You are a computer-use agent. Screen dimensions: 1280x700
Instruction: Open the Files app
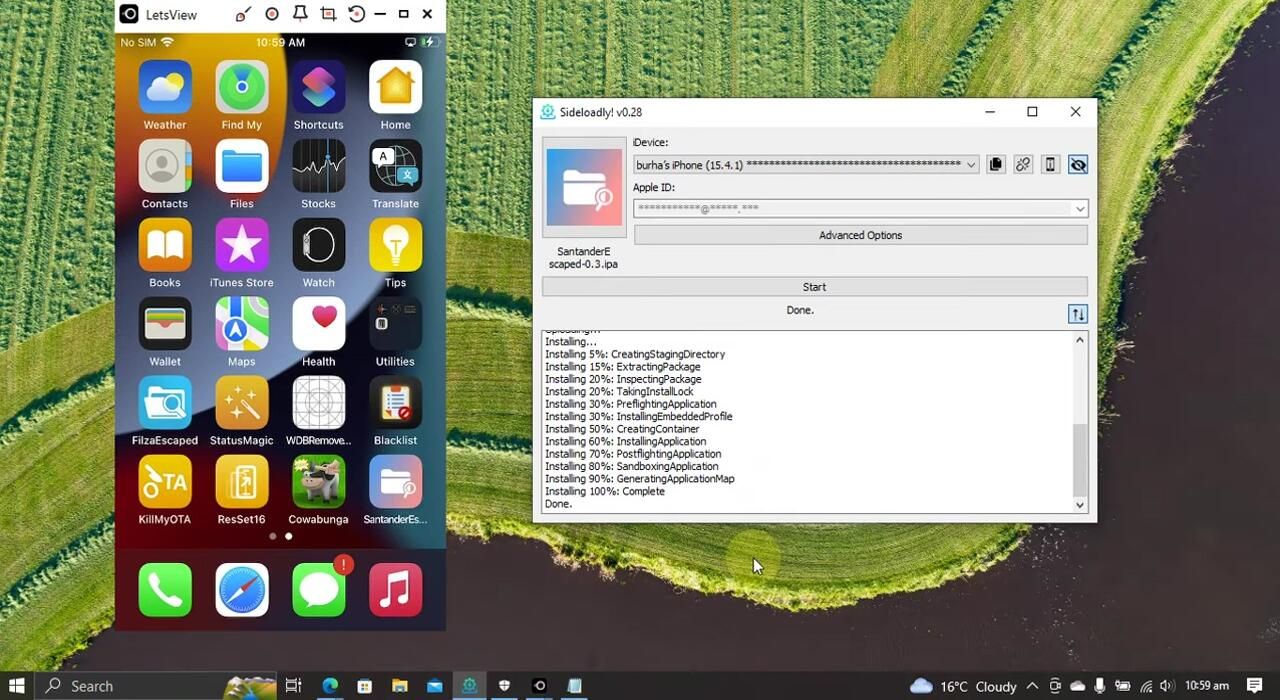(x=242, y=166)
